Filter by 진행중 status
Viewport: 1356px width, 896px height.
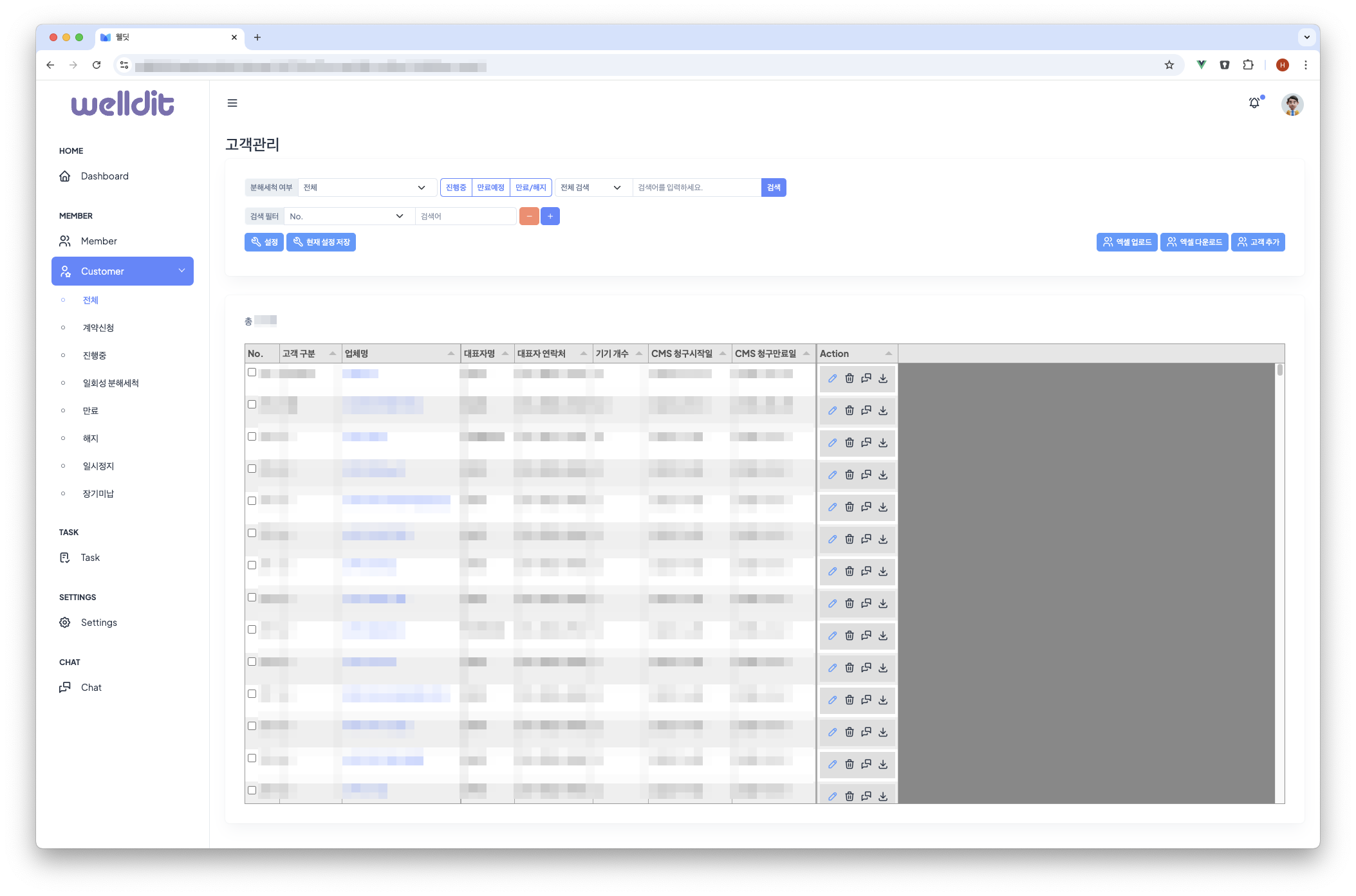click(456, 187)
